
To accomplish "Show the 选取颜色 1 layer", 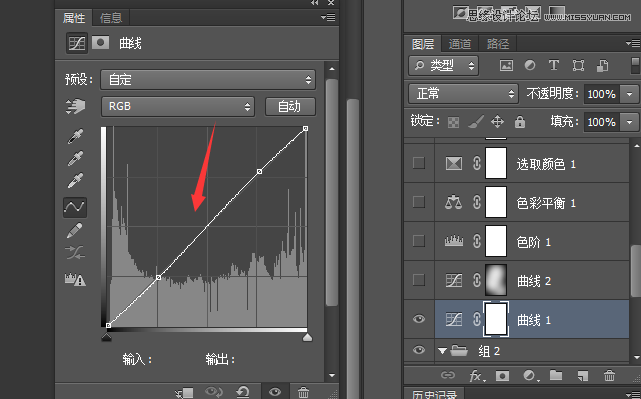I will pyautogui.click(x=419, y=163).
